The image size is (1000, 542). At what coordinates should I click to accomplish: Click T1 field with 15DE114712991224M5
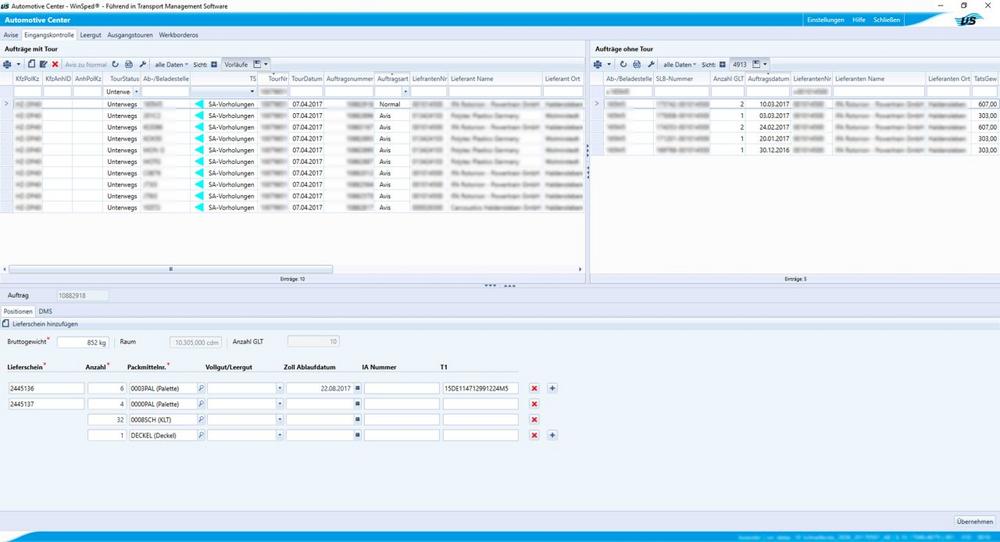pos(480,388)
